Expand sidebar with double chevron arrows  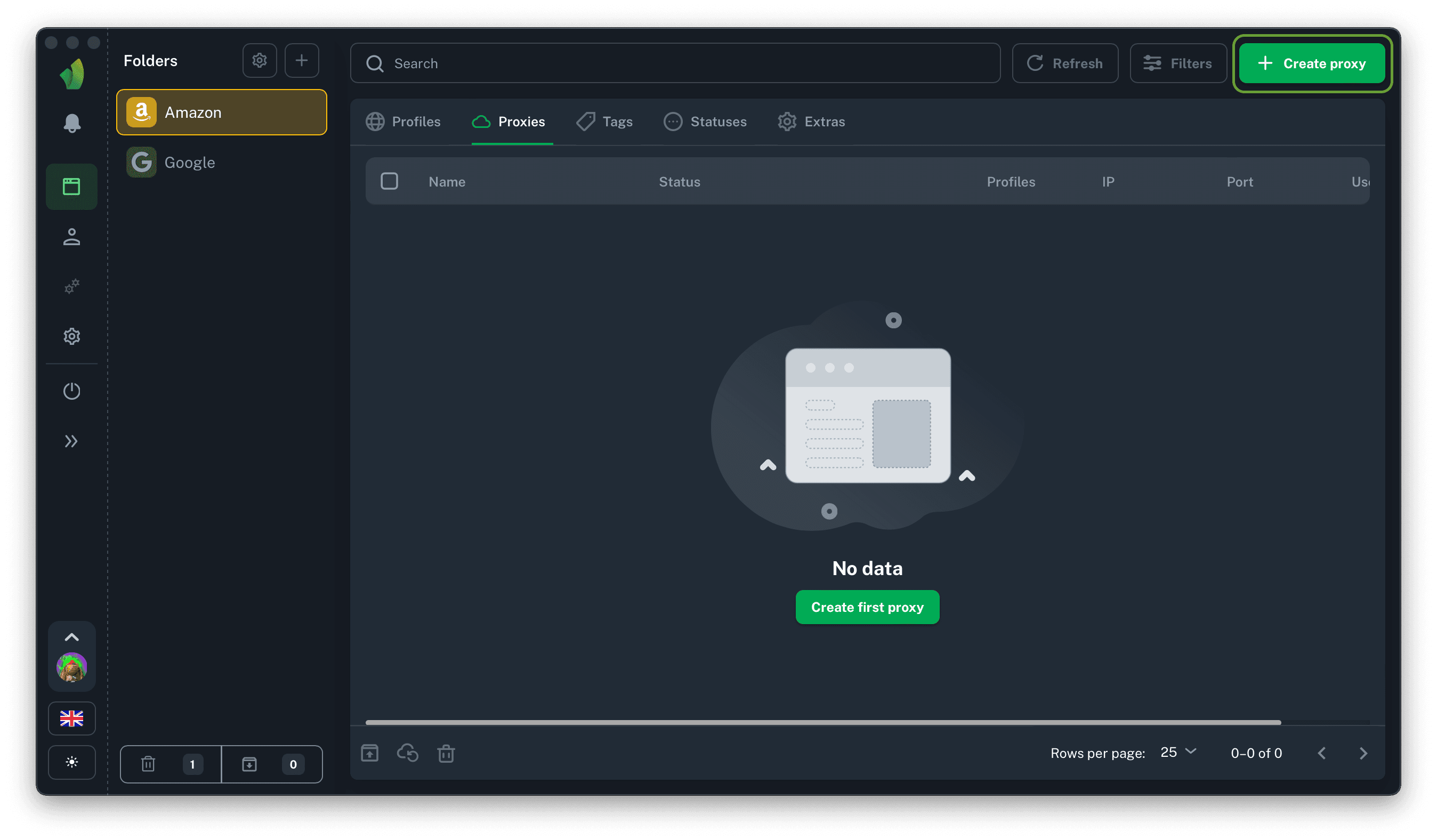72,441
